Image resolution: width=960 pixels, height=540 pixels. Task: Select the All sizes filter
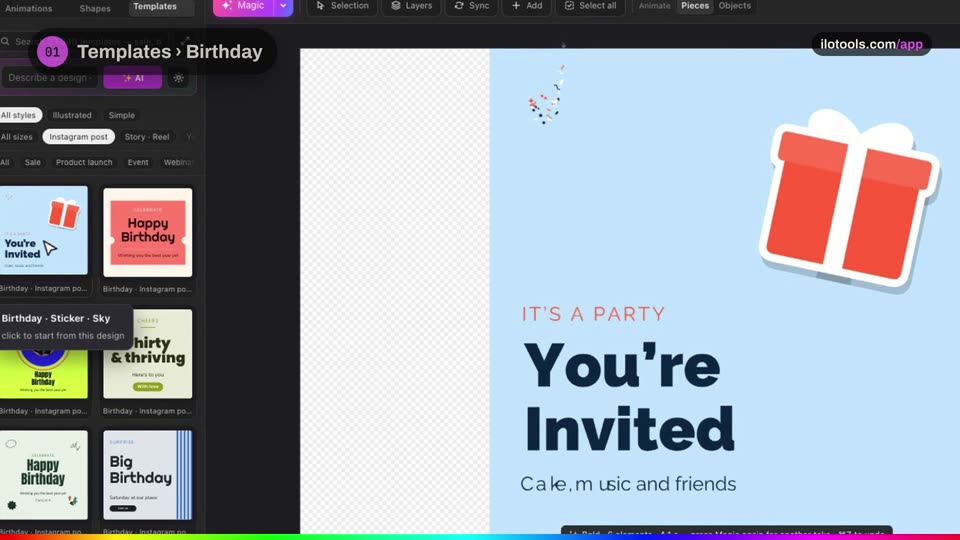(x=17, y=137)
